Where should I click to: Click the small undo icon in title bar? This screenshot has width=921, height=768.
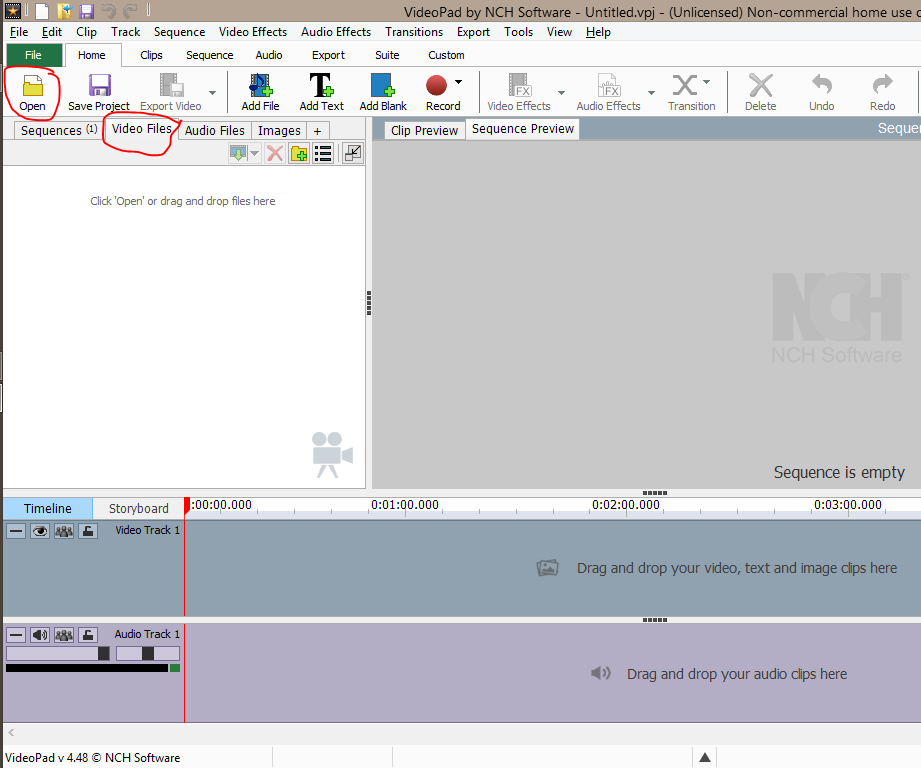coord(109,11)
